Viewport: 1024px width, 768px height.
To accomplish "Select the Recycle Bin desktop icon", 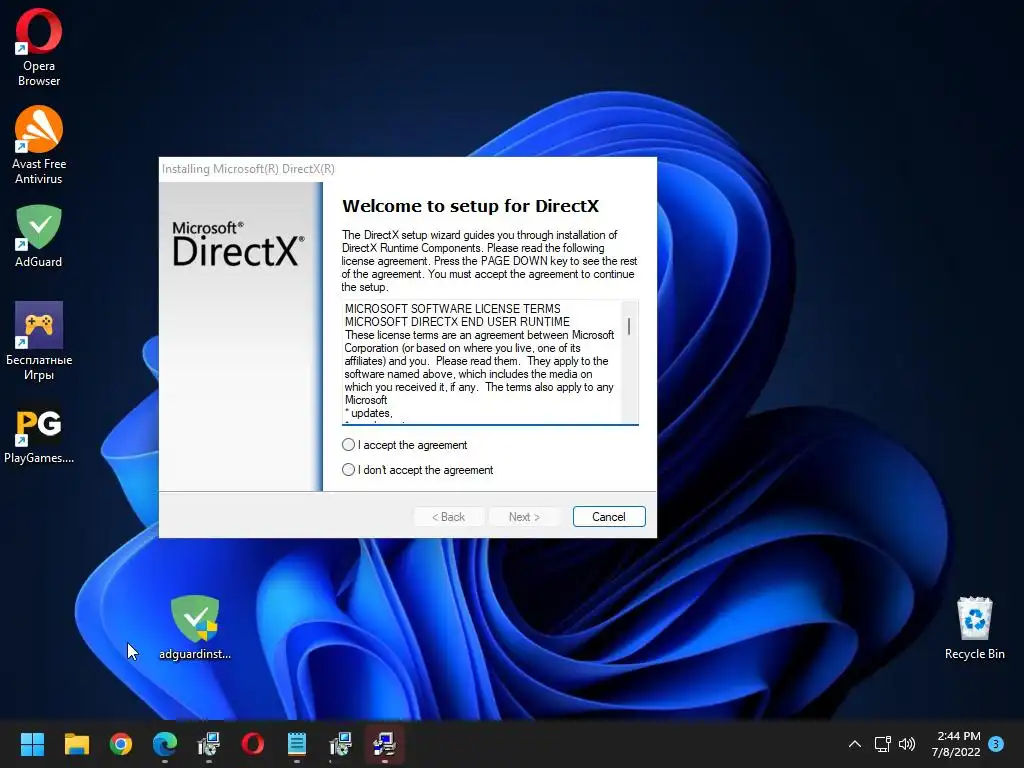I will tap(974, 627).
